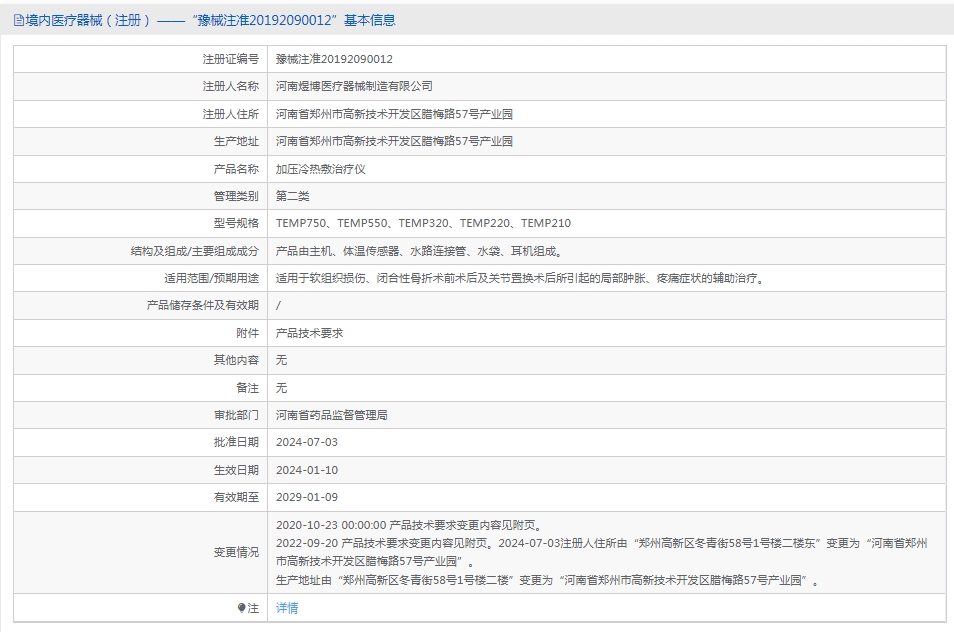The image size is (954, 632).
Task: Click the management category value 第二类
Action: click(293, 196)
